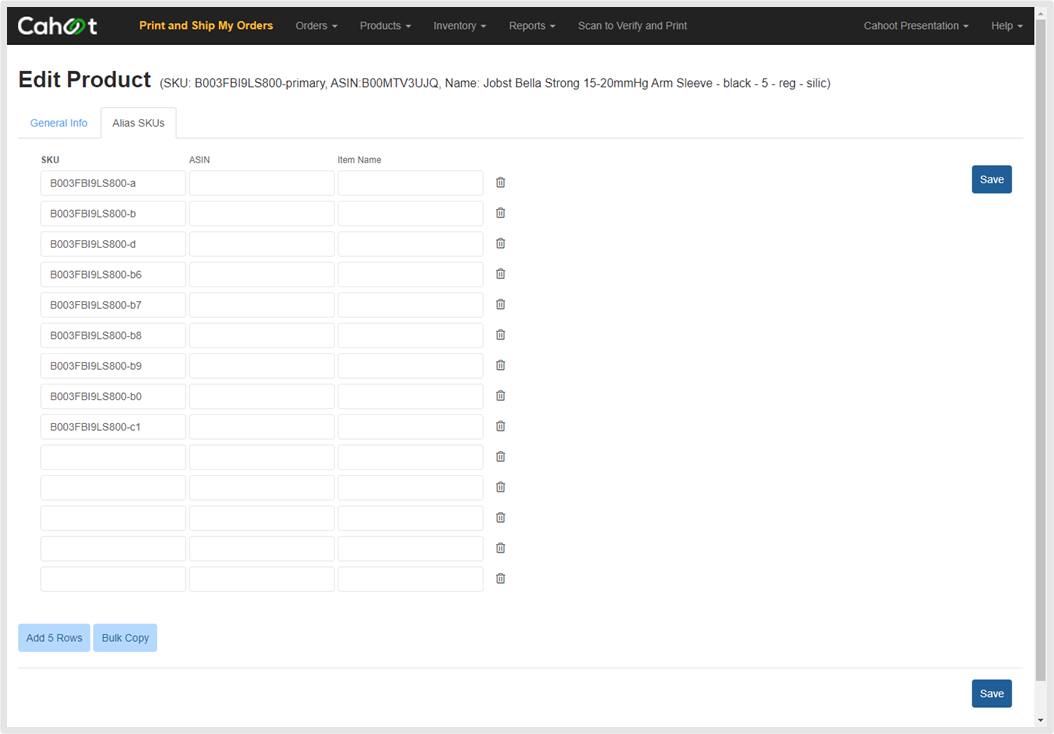
Task: Focus ASIN field in B003FBI9LS800-b7 row
Action: tap(261, 304)
